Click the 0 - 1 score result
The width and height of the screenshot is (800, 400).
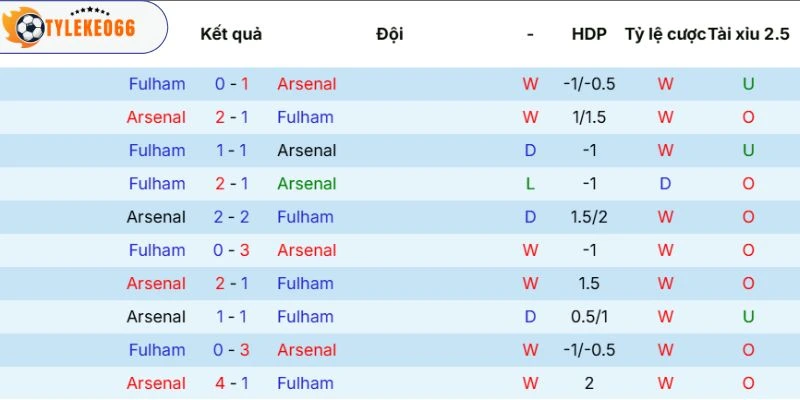coord(231,84)
